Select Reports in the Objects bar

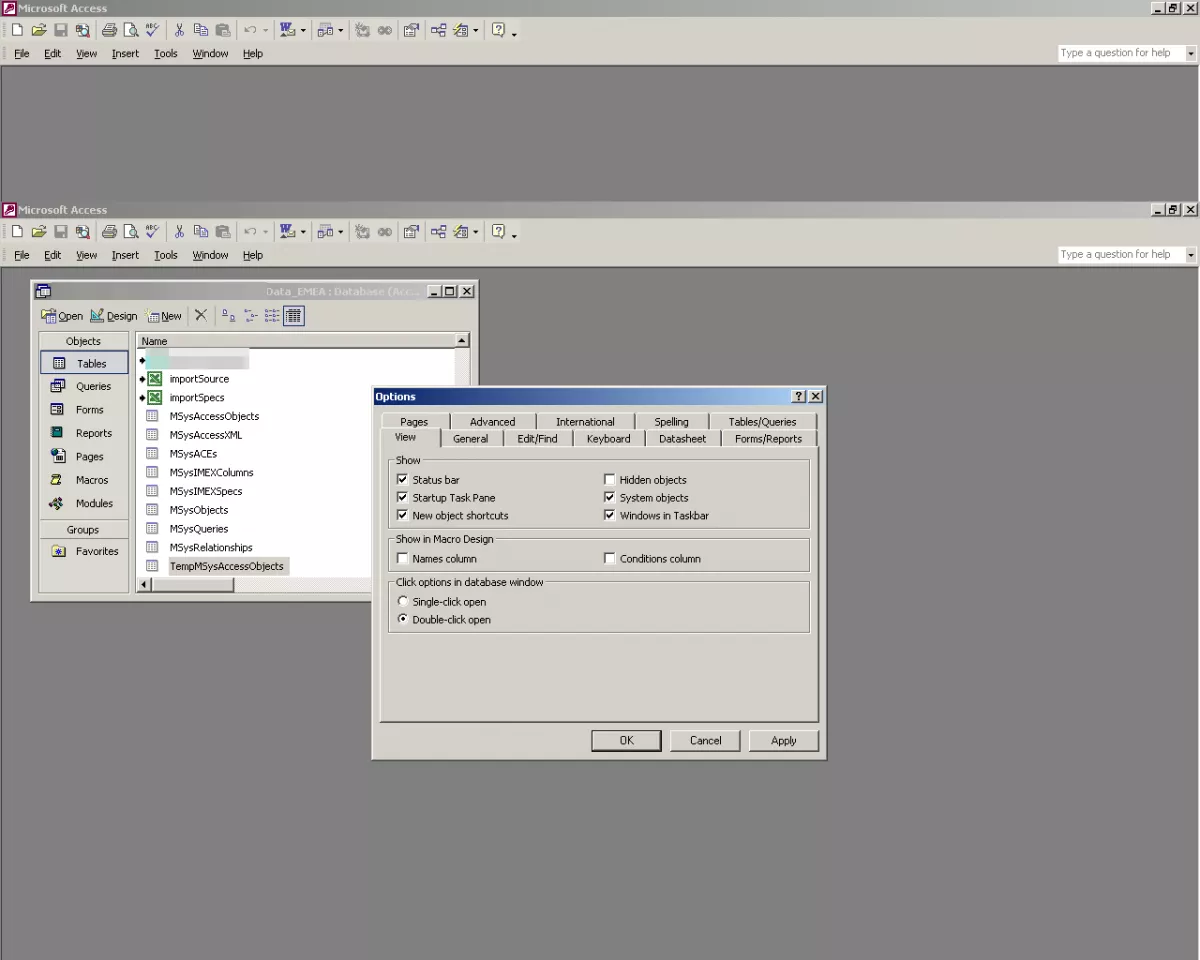pyautogui.click(x=84, y=433)
